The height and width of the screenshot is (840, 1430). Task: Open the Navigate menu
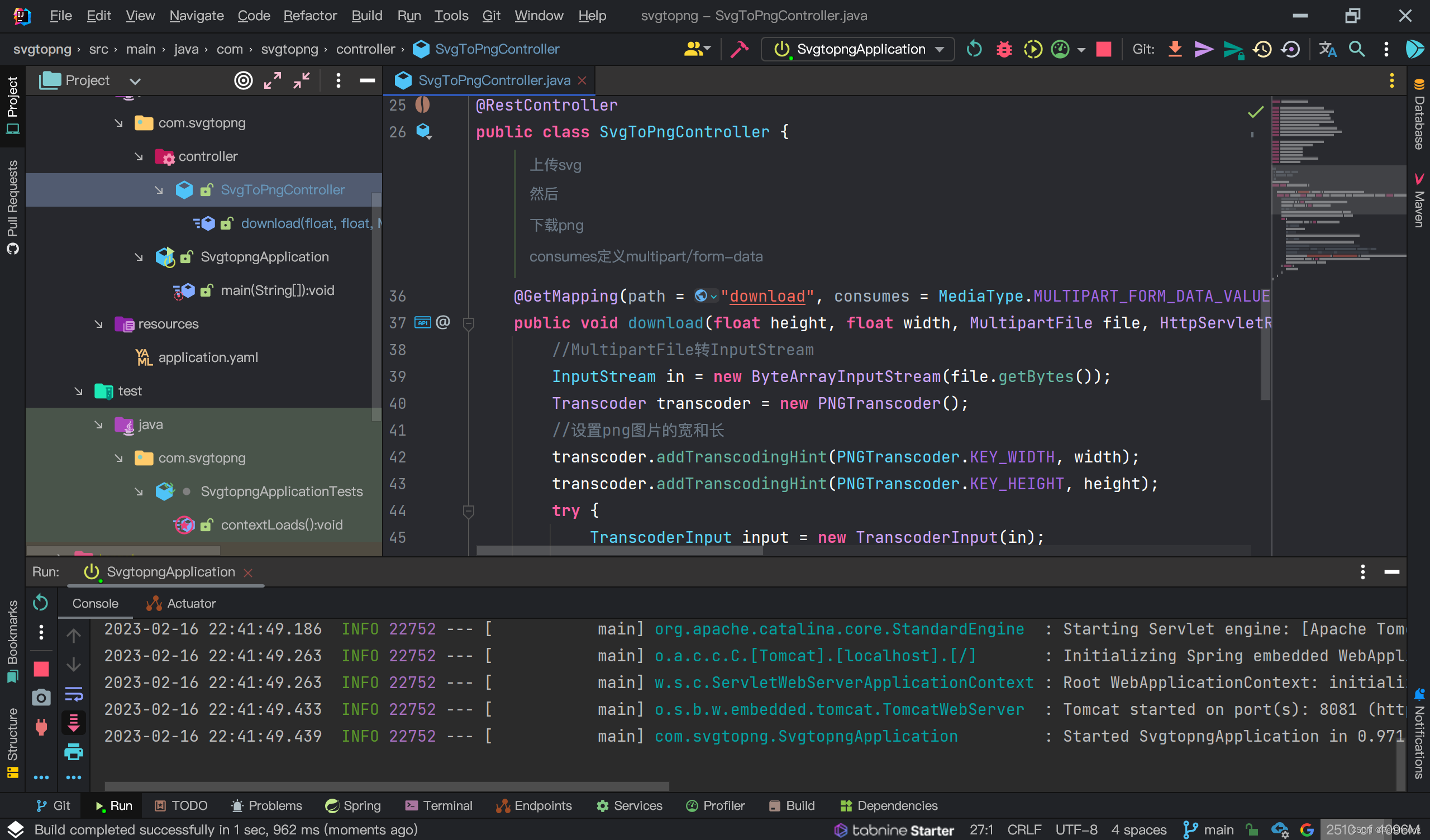(196, 15)
